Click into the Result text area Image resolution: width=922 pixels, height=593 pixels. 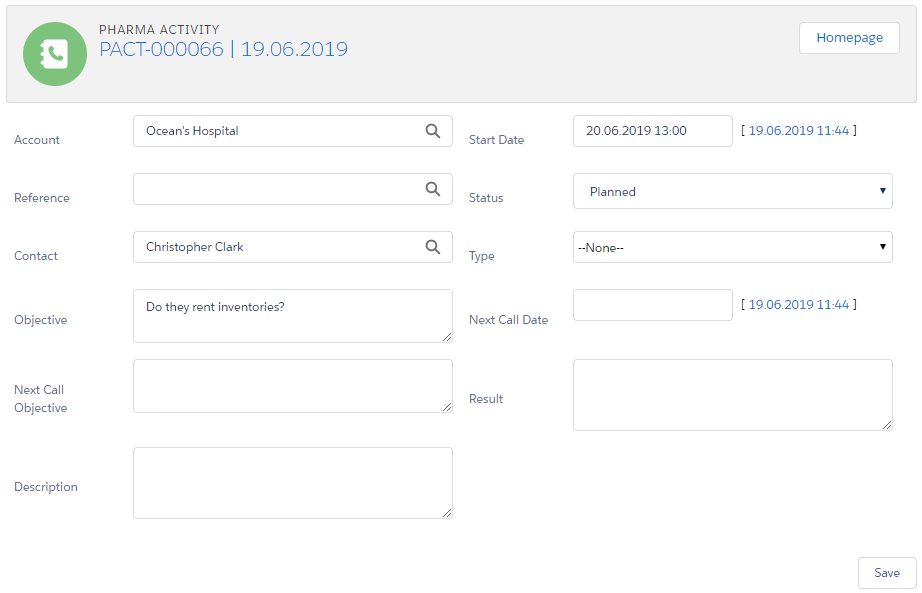(732, 395)
